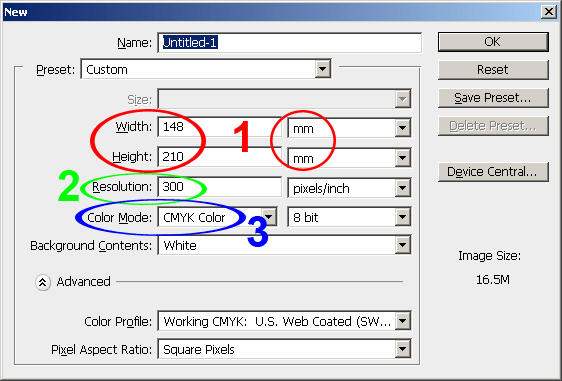
Task: Click the Resolution field showing 300
Action: click(219, 187)
